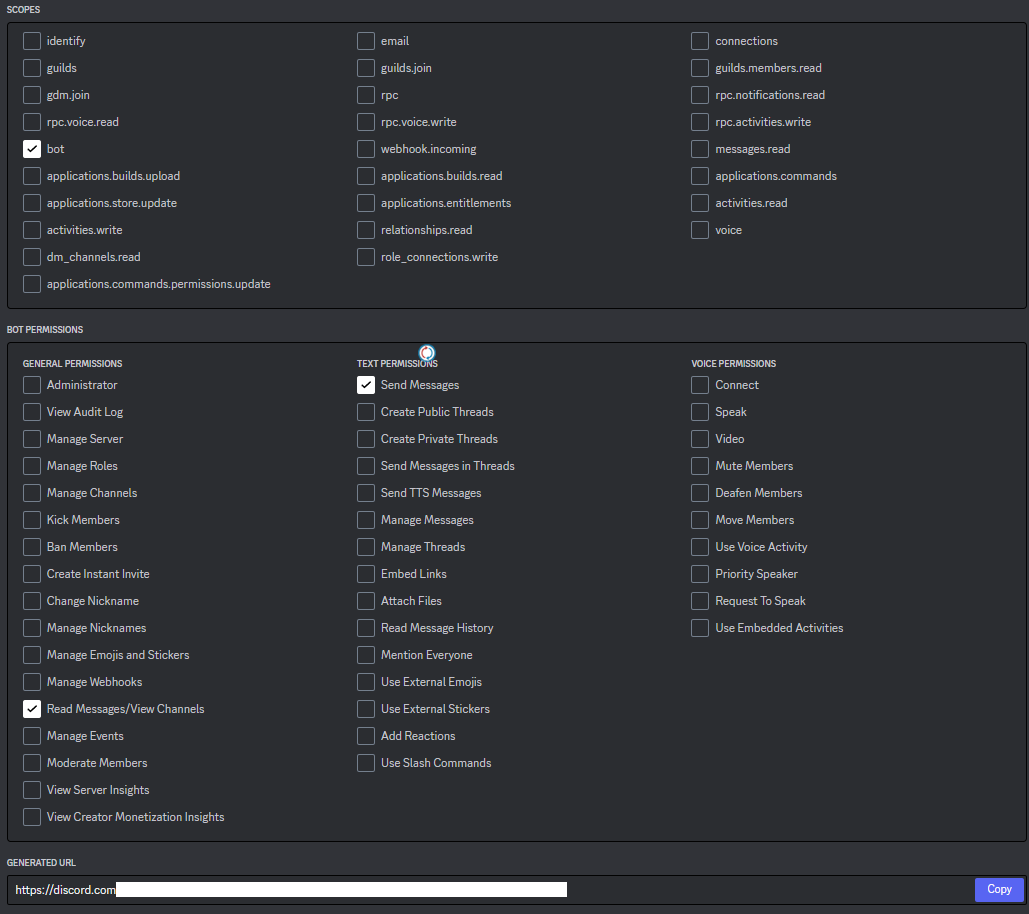Screen dimensions: 1029x914
Task: Tick View Server Insights permission
Action: [x=32, y=789]
